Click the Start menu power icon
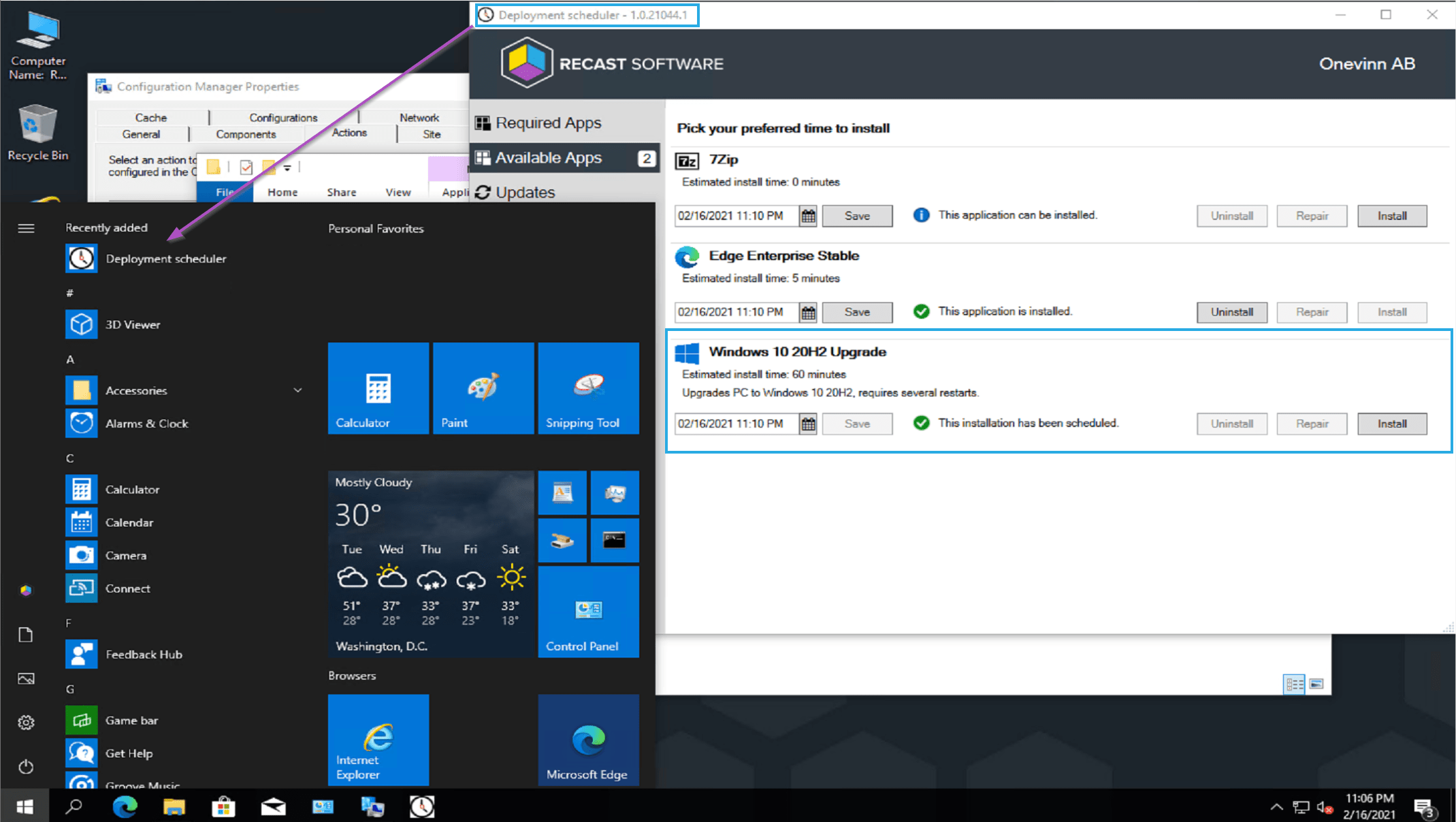The width and height of the screenshot is (1456, 822). 26,767
